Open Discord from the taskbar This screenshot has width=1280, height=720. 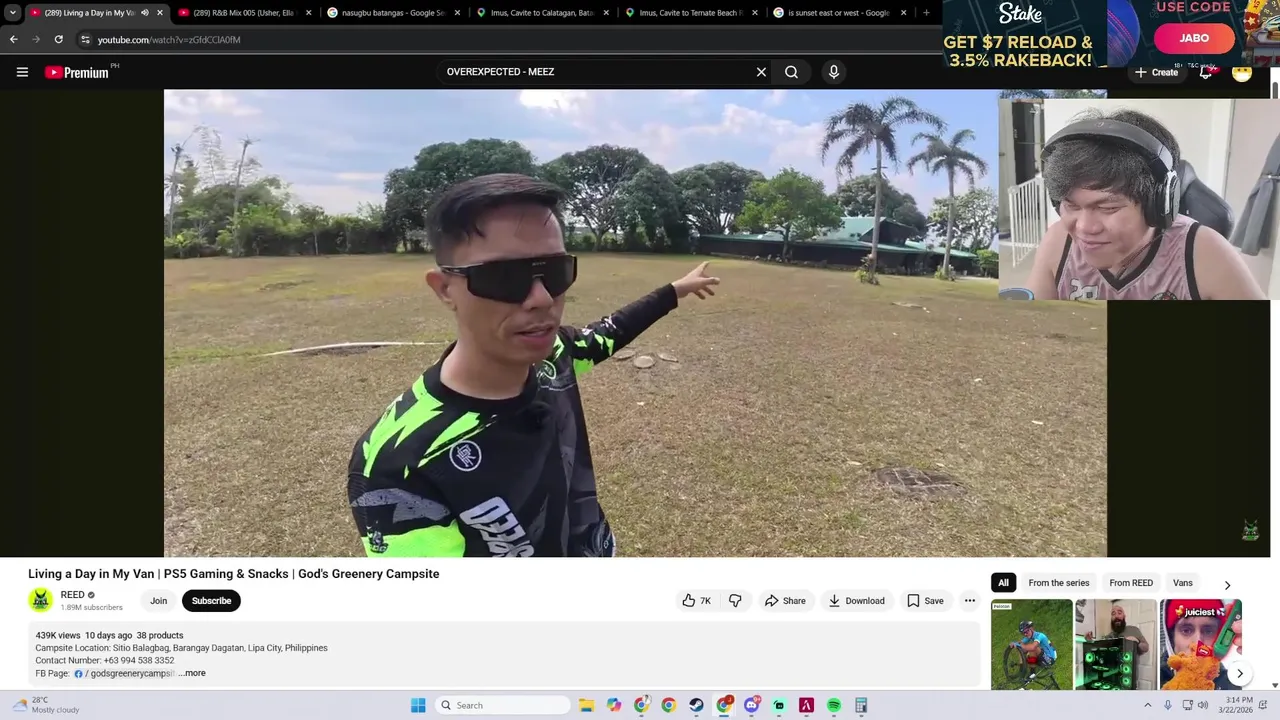point(751,705)
